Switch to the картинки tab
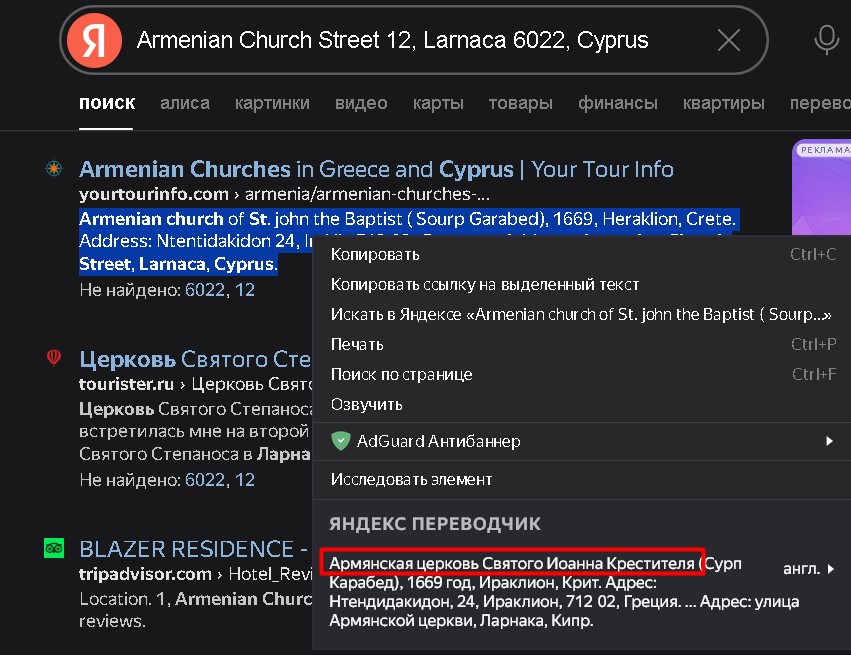The width and height of the screenshot is (851, 655). coord(272,102)
